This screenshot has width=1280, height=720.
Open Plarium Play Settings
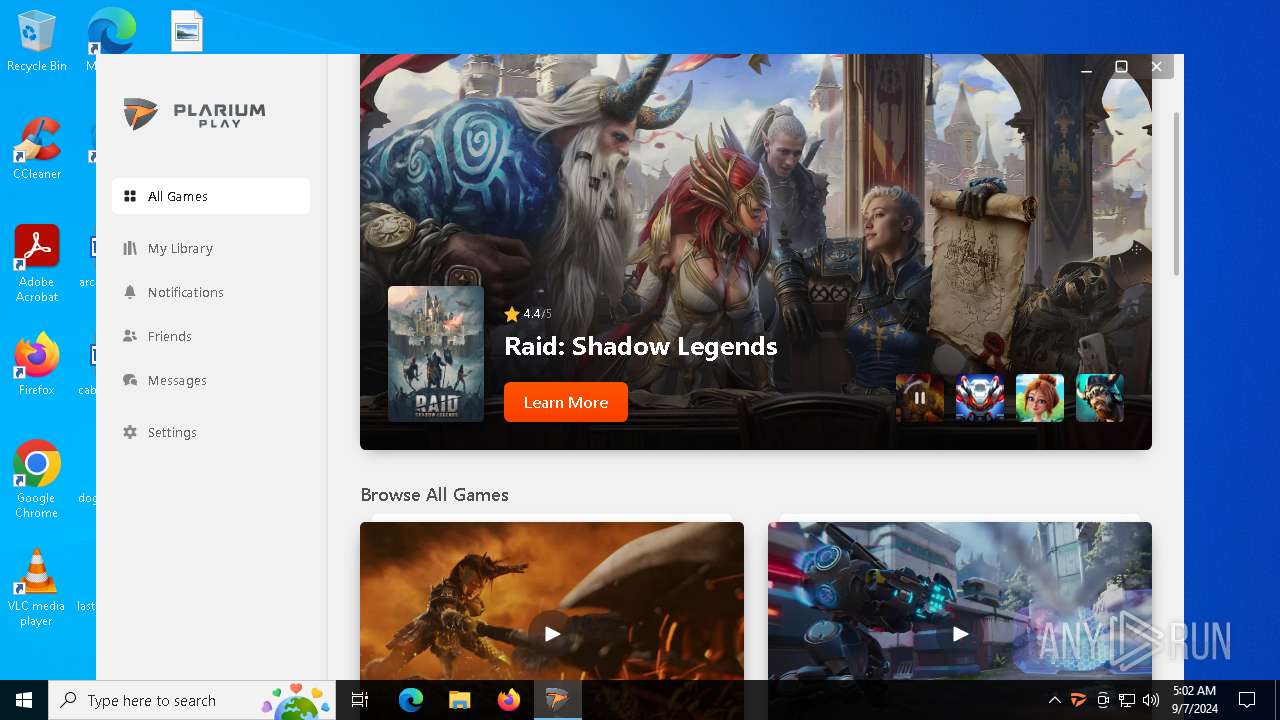pos(211,432)
